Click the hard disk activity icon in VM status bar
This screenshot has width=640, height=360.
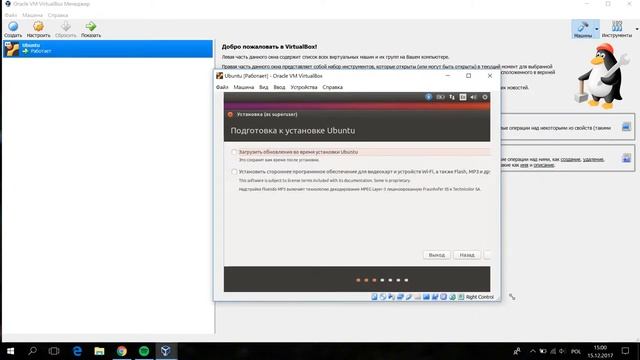(374, 297)
